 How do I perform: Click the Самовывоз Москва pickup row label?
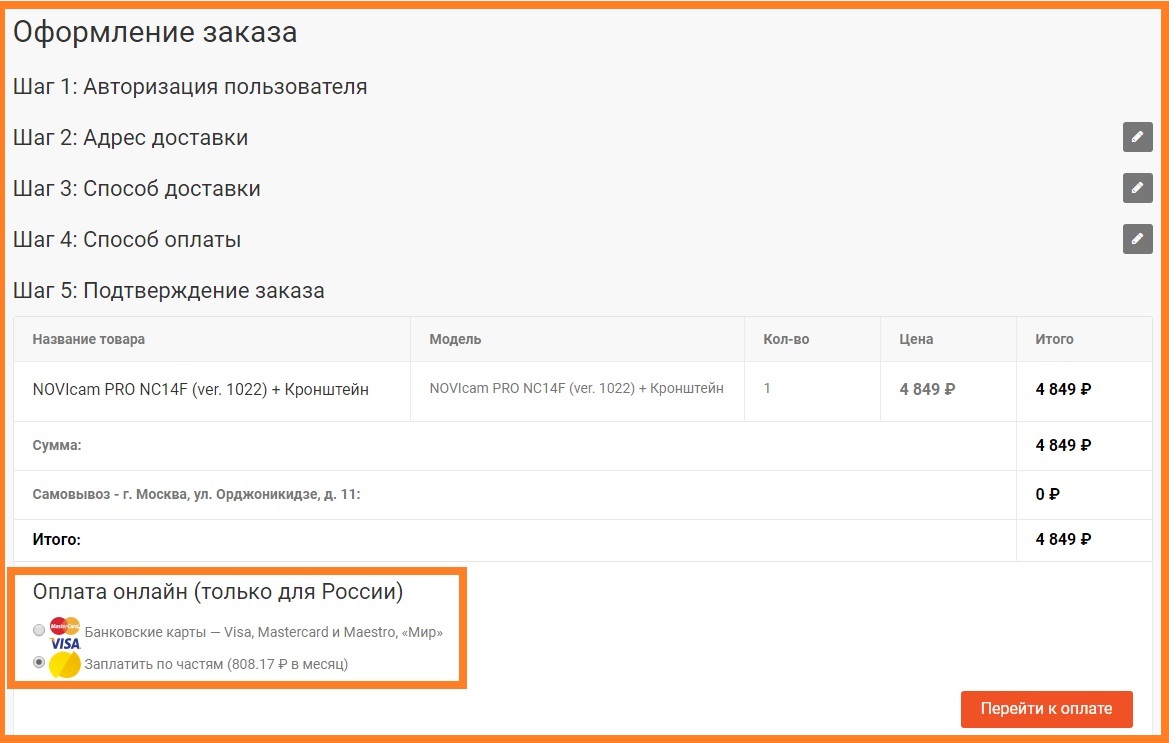(x=196, y=495)
